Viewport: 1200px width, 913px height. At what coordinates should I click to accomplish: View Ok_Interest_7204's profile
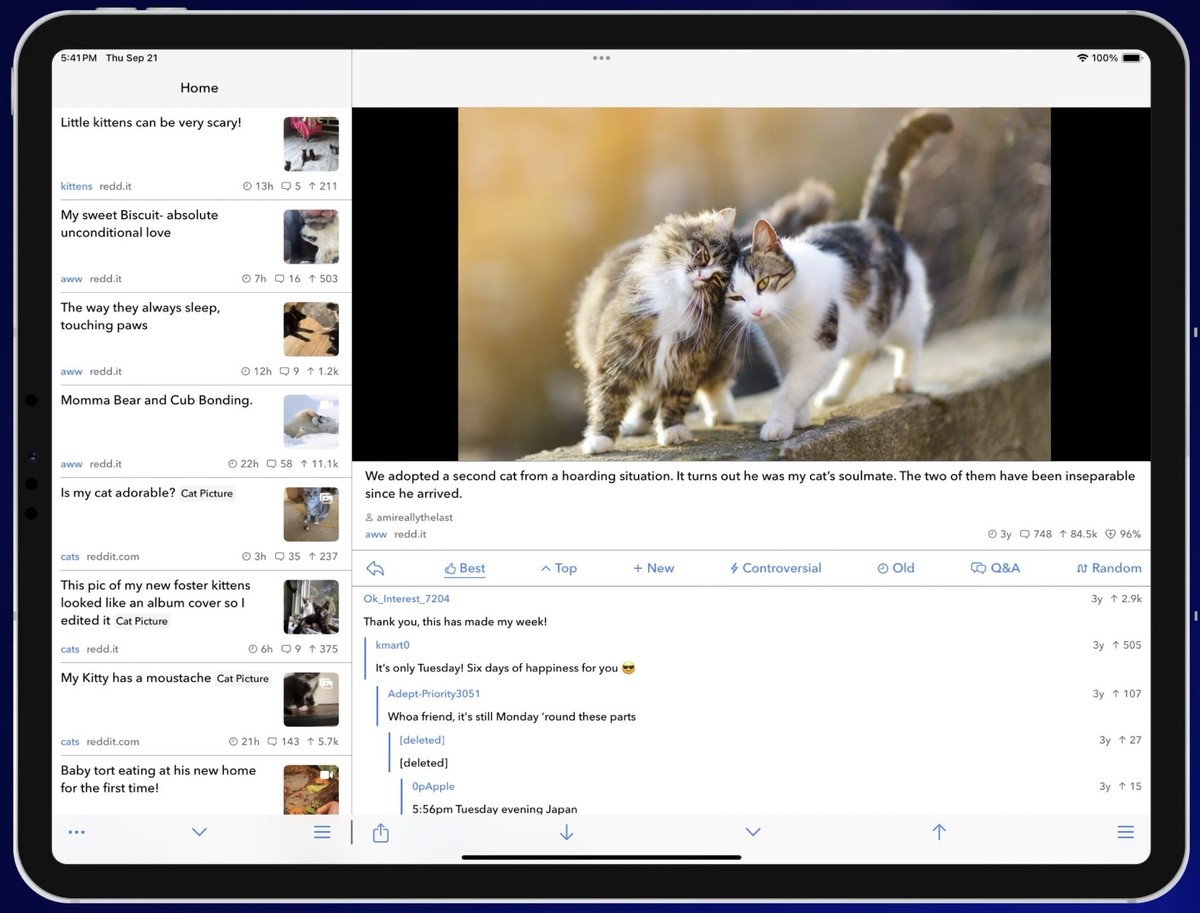[x=407, y=598]
